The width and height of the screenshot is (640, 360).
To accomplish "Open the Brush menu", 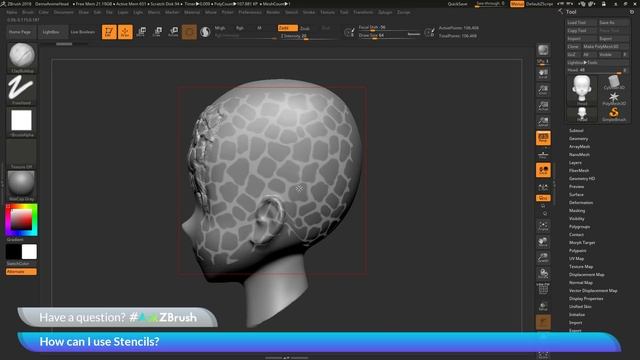I will 28,12.
